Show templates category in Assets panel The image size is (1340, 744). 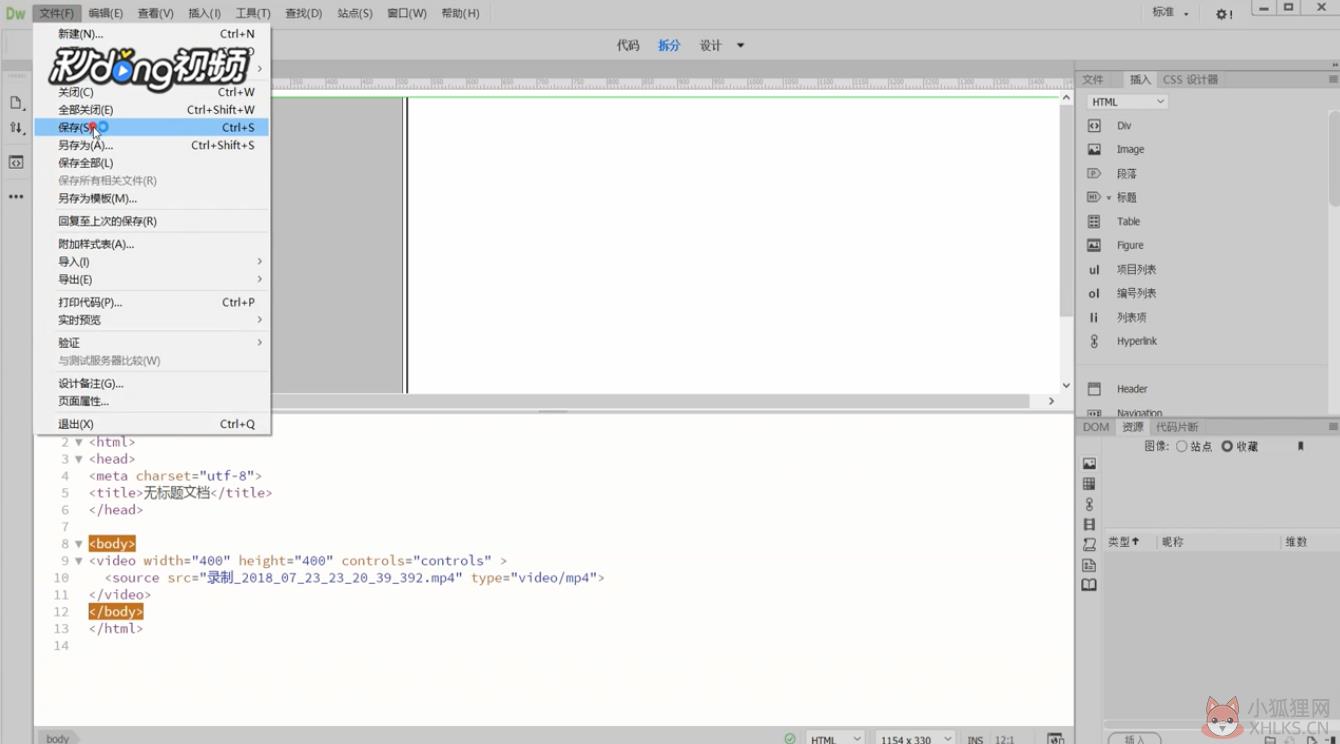pos(1089,565)
